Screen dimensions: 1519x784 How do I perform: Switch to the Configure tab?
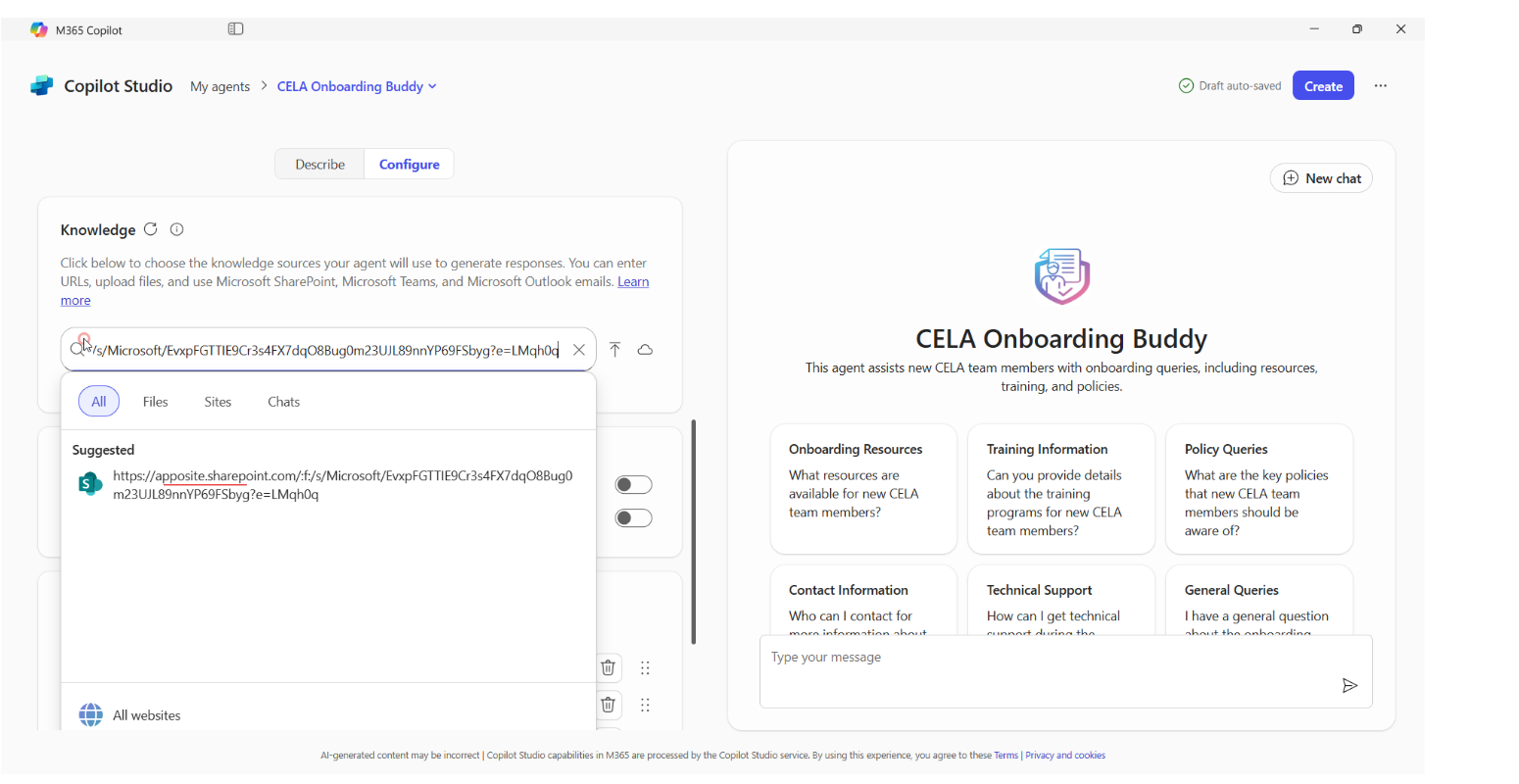coord(409,164)
